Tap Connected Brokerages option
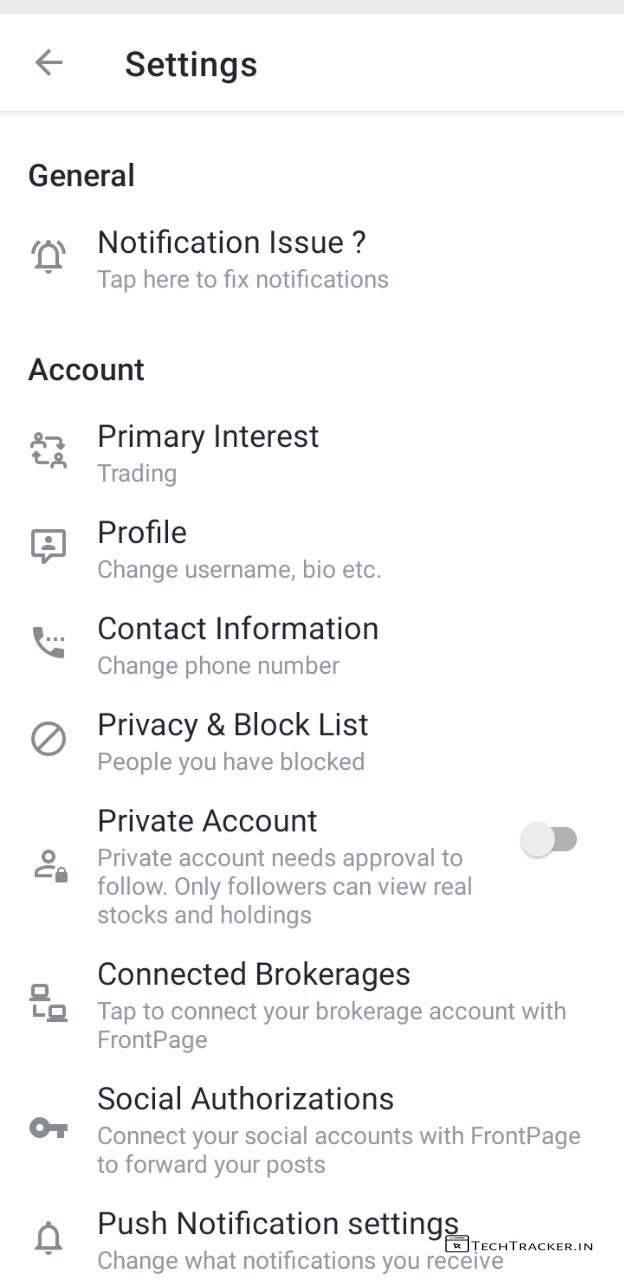This screenshot has height=1280, width=624. click(254, 974)
